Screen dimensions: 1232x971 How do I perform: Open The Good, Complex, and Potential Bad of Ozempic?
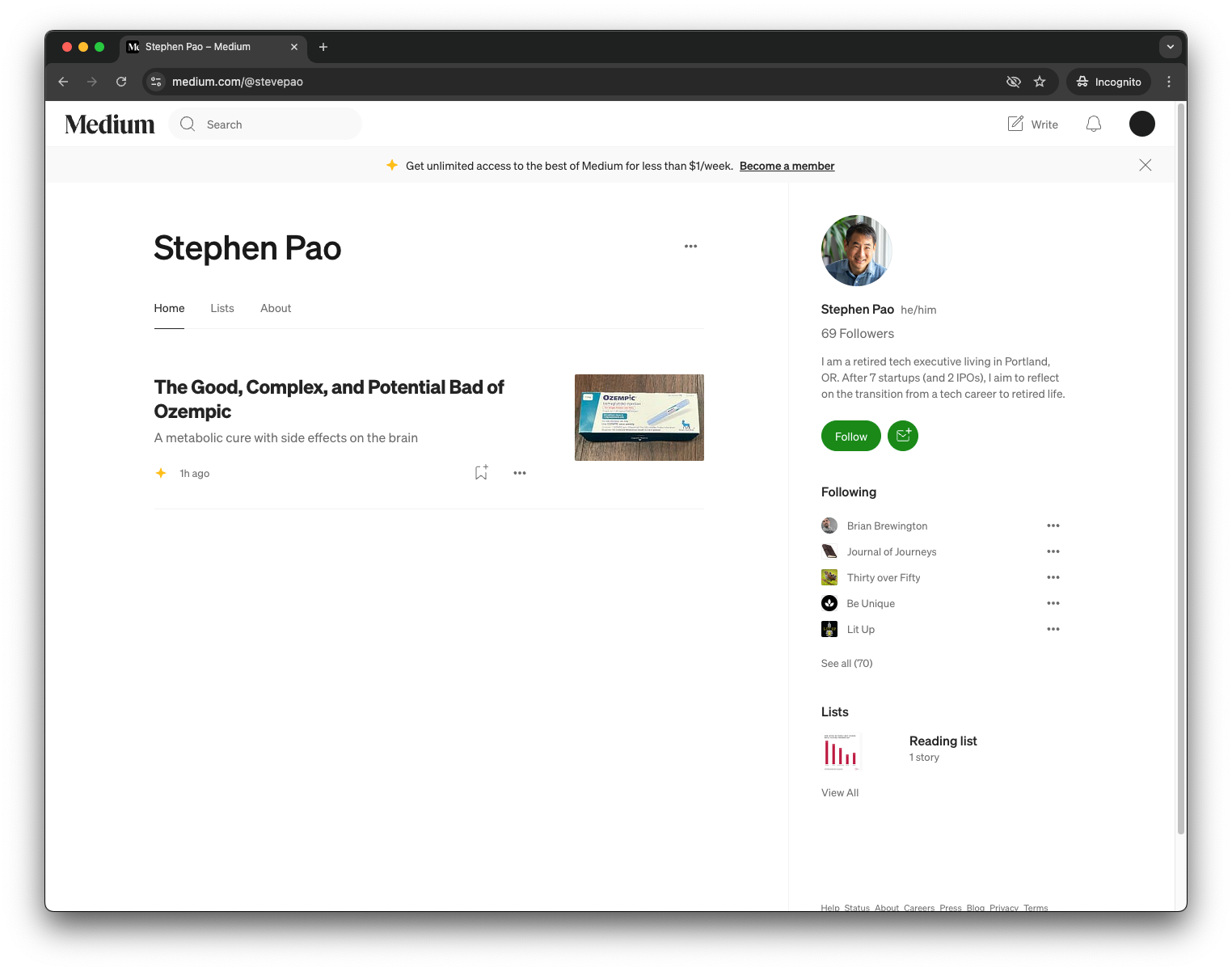(329, 399)
